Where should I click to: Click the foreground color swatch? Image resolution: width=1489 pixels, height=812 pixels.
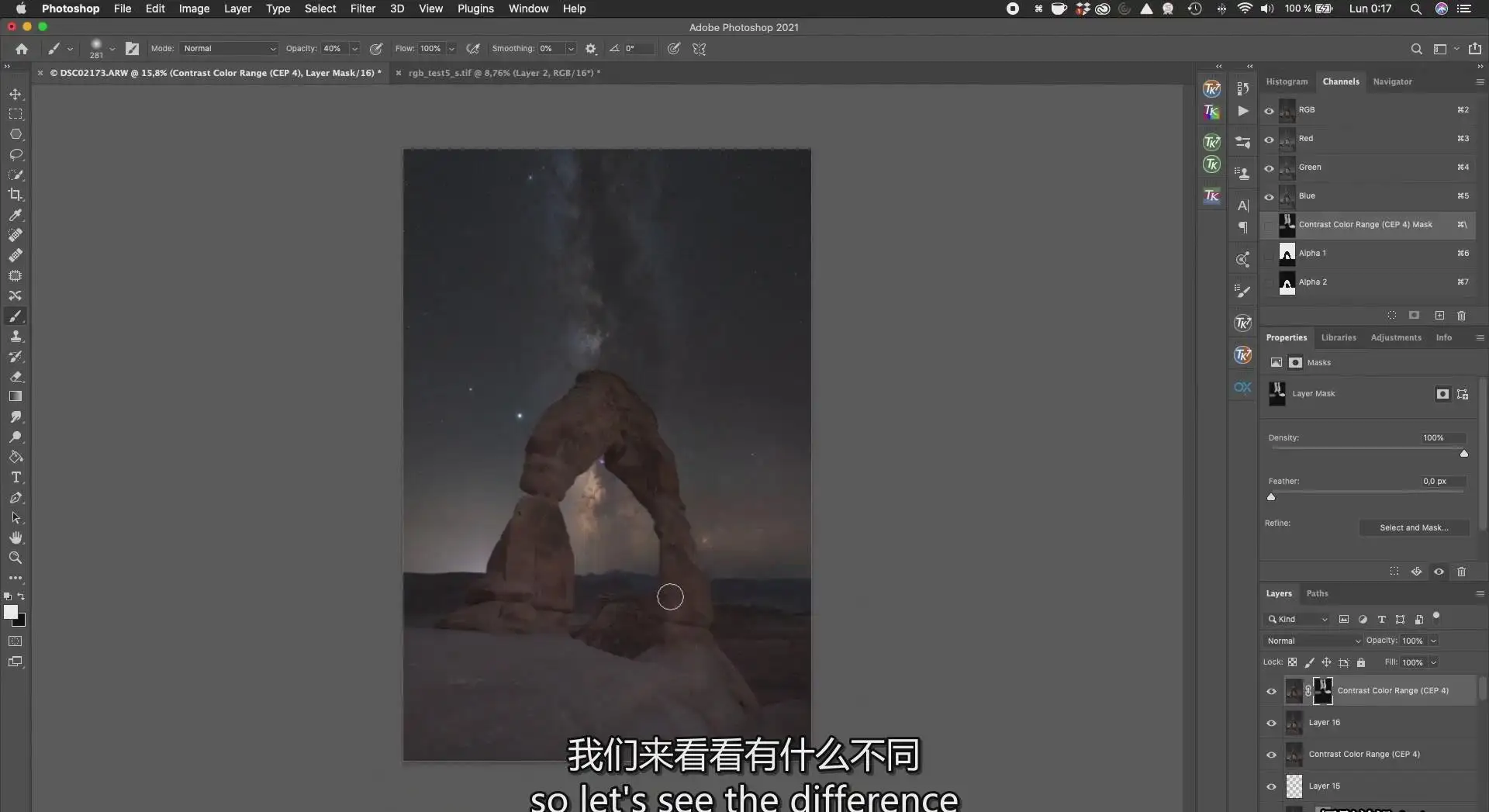[11, 613]
